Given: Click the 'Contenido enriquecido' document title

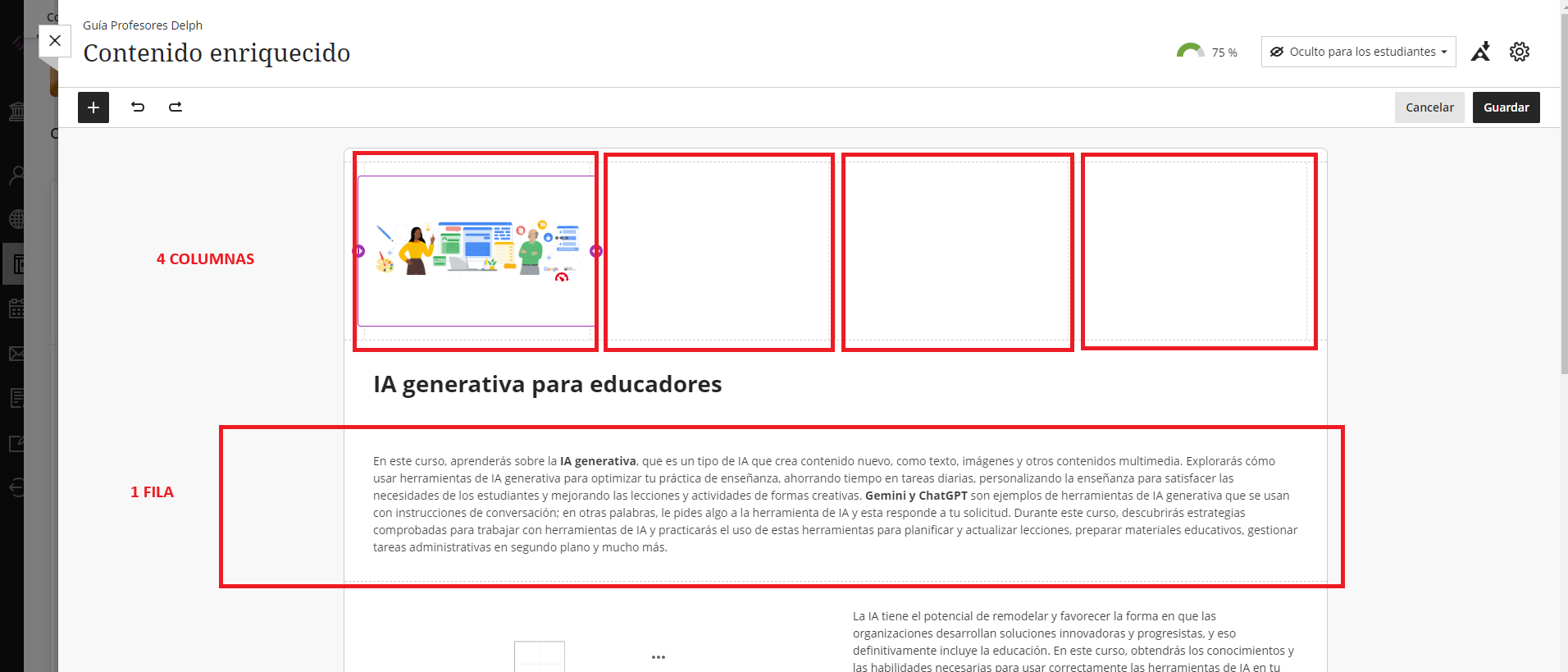Looking at the screenshot, I should pyautogui.click(x=217, y=53).
